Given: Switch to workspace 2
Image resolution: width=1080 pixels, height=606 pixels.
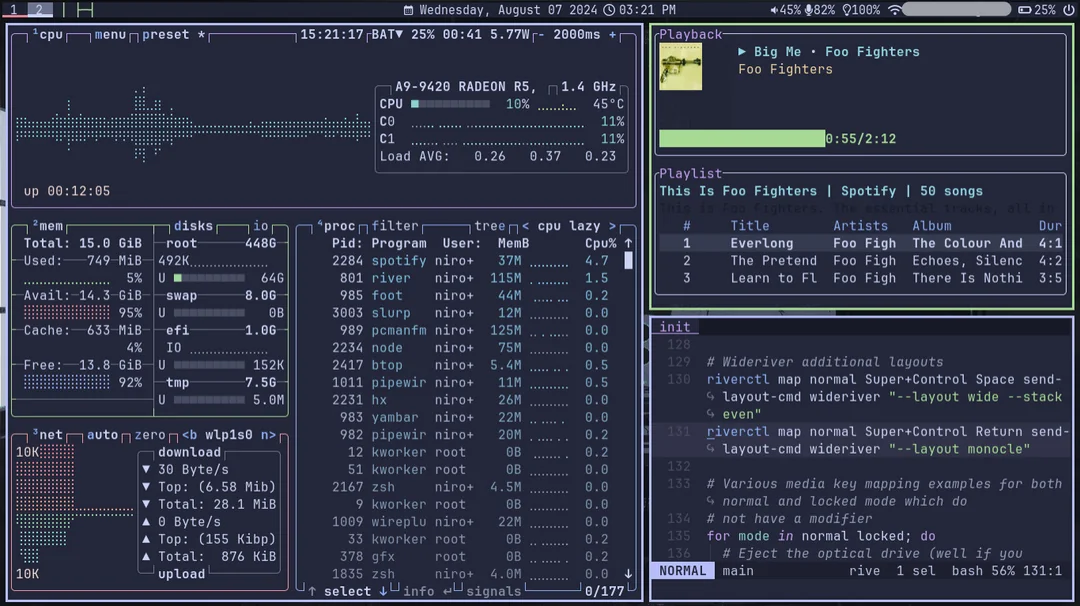Looking at the screenshot, I should 39,10.
